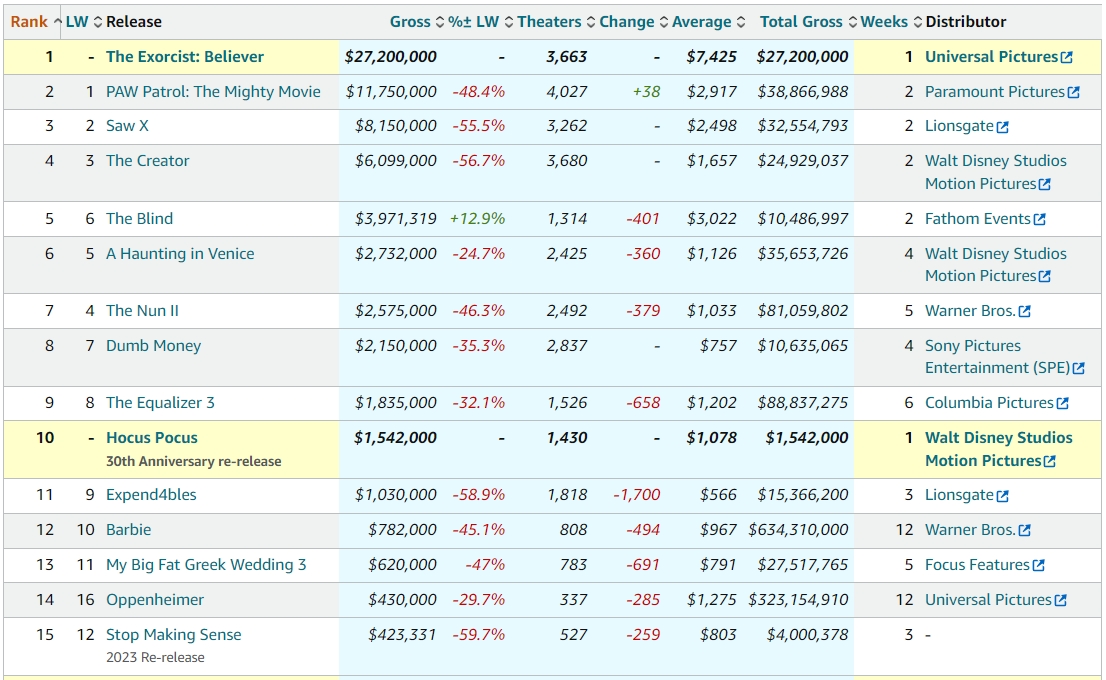Open The Equalizer 3 release link

(x=160, y=403)
